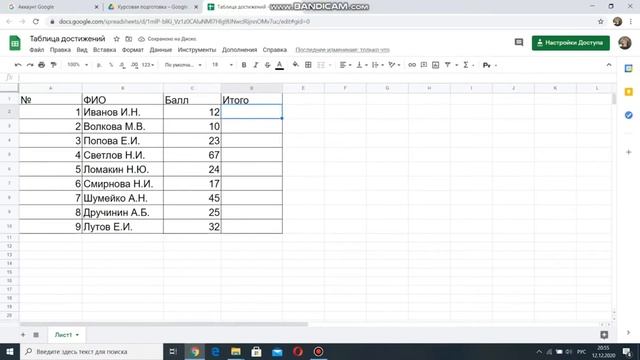The height and width of the screenshot is (360, 640).
Task: Undo the last action in toolbar
Action: click(18, 65)
